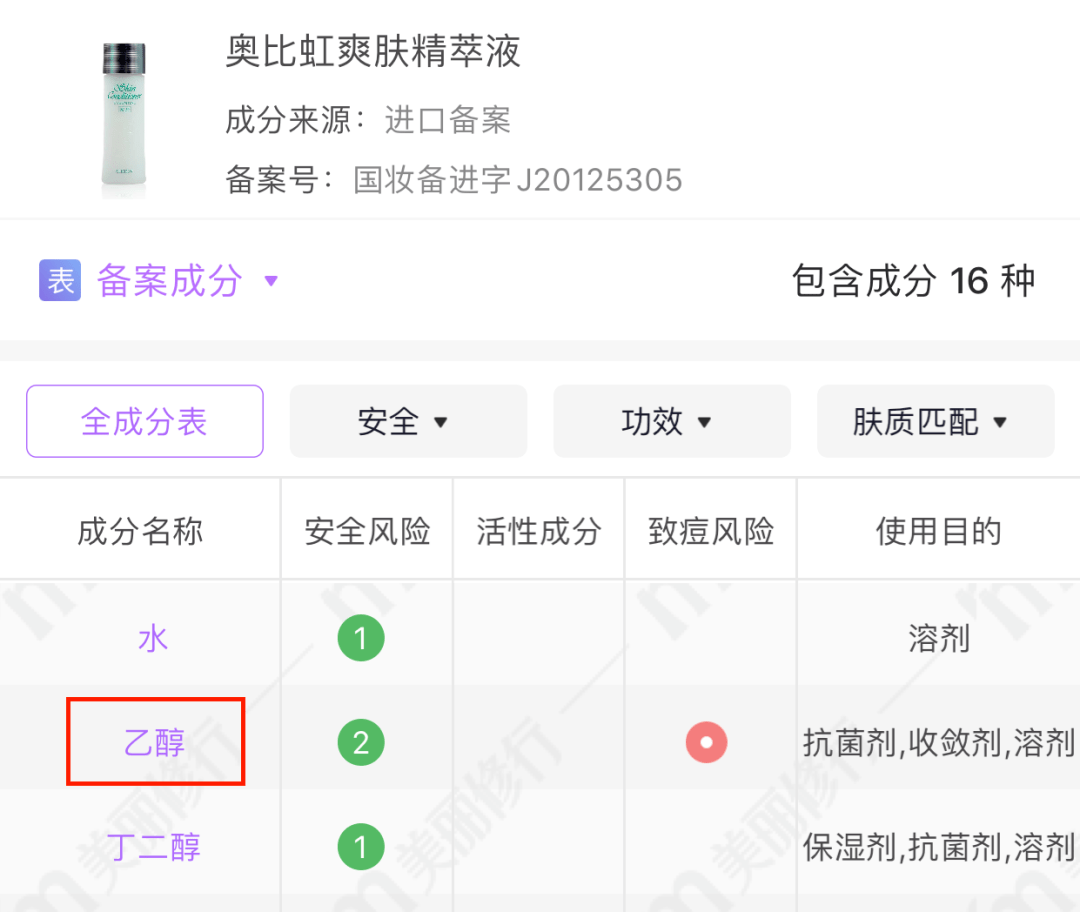Expand the 安全 filter dropdown

click(408, 421)
